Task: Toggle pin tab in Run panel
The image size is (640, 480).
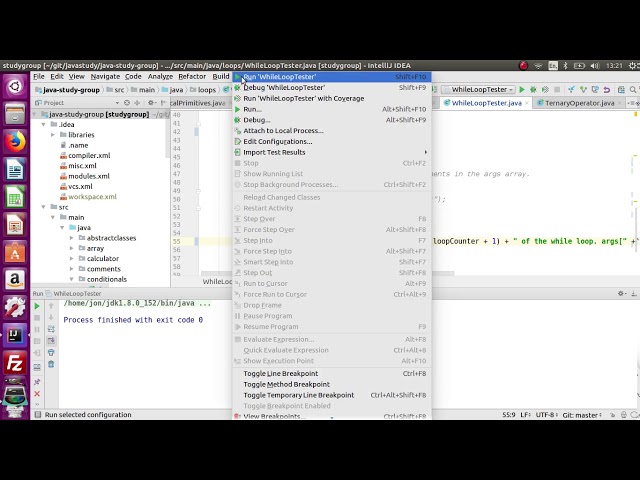Action: [37, 382]
